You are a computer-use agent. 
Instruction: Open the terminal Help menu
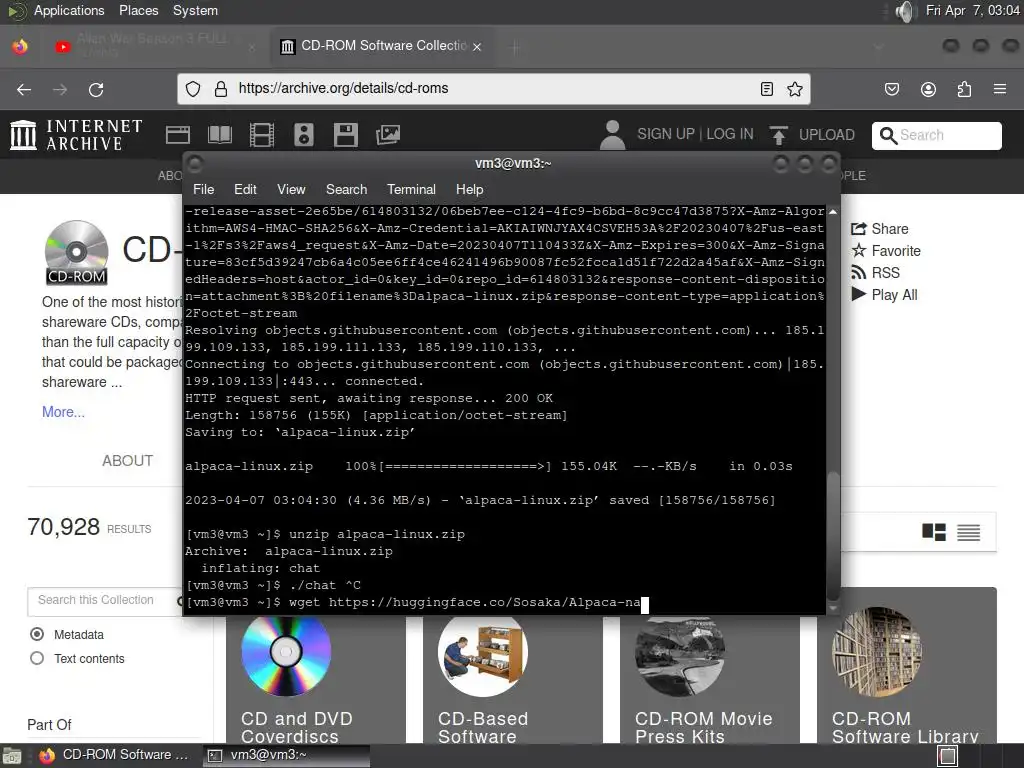[469, 189]
